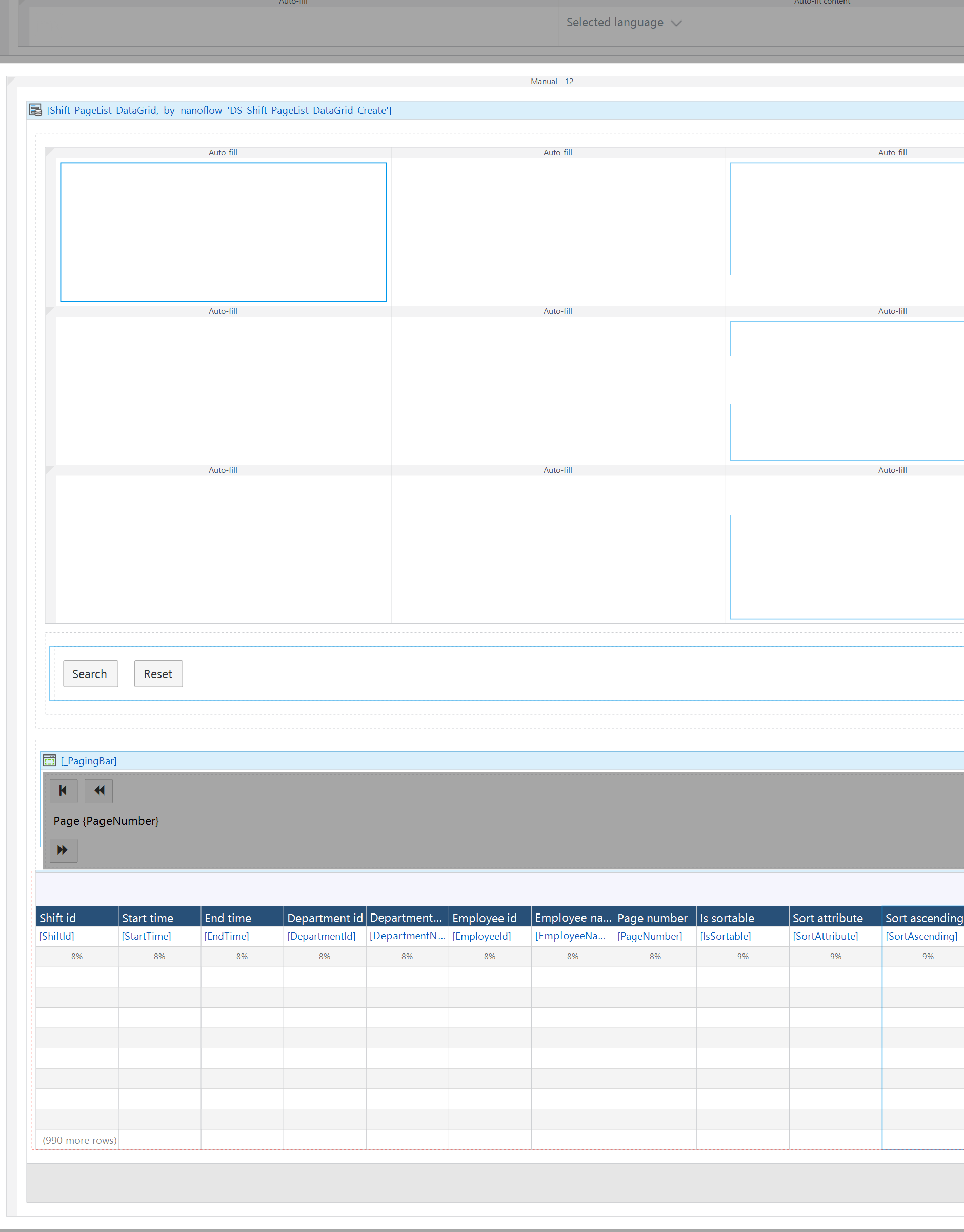The width and height of the screenshot is (964, 1232).
Task: Select the empty input box in first Auto-fill column
Action: [224, 232]
